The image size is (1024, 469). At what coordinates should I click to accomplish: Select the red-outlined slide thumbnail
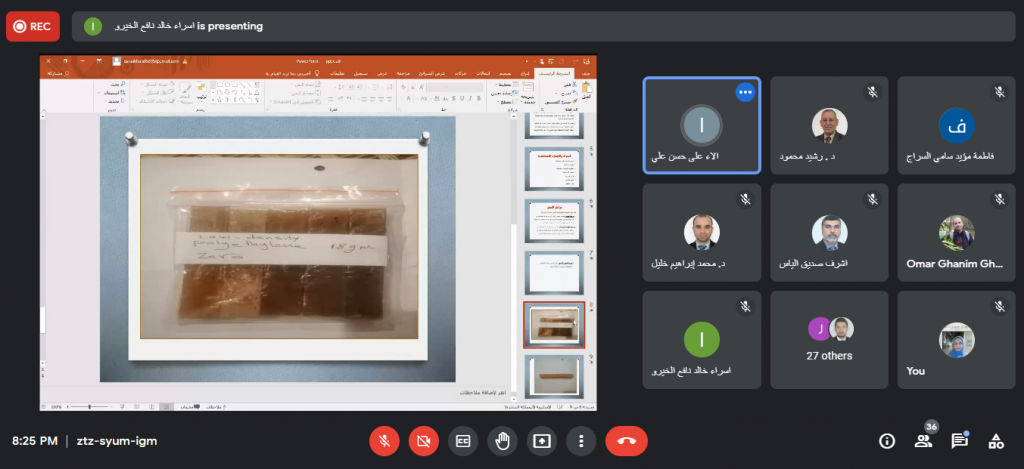pyautogui.click(x=554, y=325)
